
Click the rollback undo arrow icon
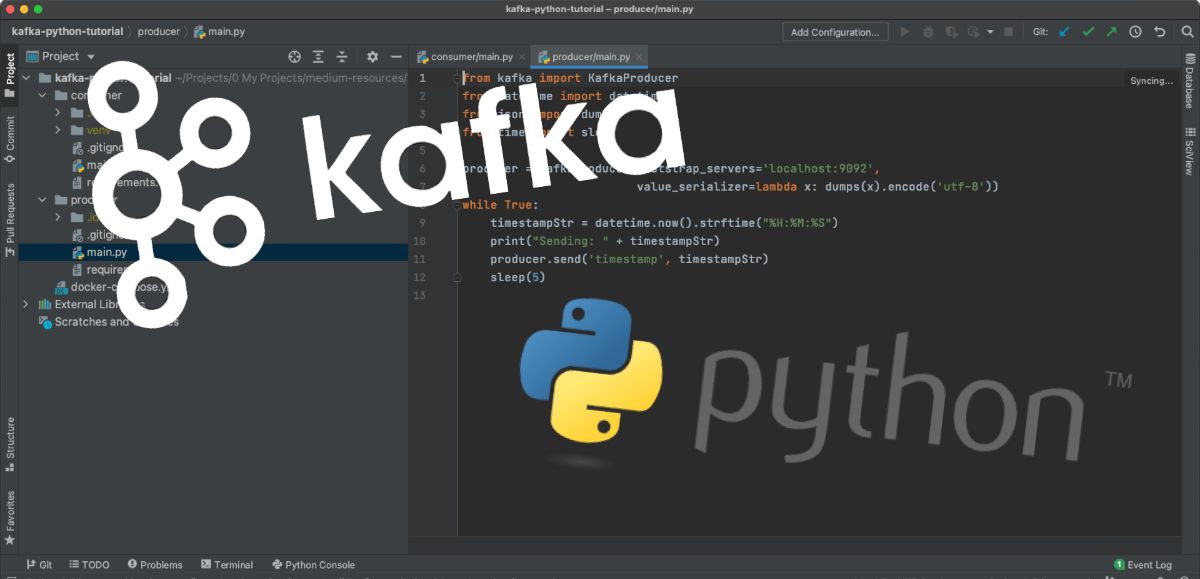pos(1159,32)
